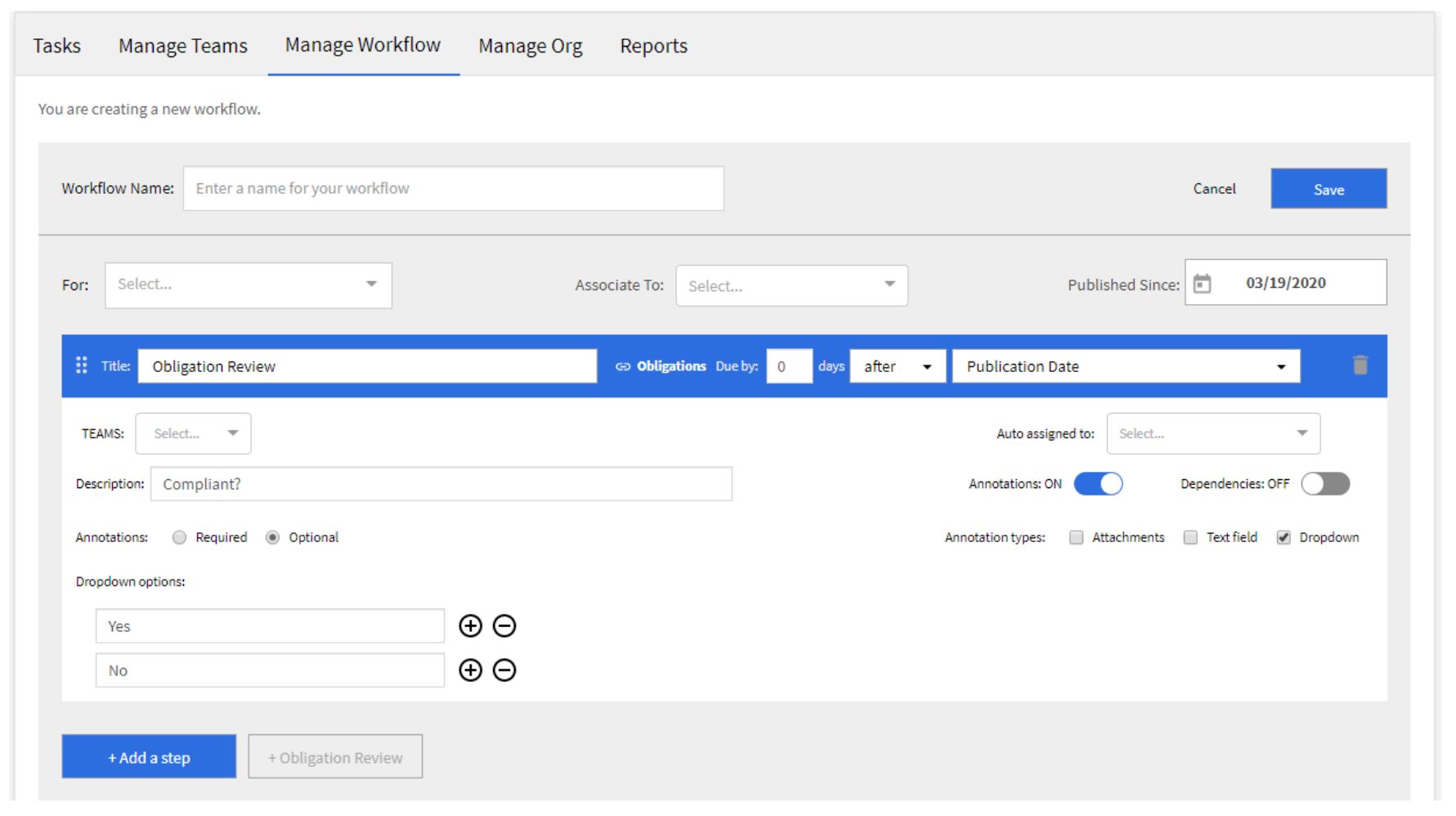Click the Published Since date 03/19/2020
The image size is (1456, 816).
(x=1286, y=283)
